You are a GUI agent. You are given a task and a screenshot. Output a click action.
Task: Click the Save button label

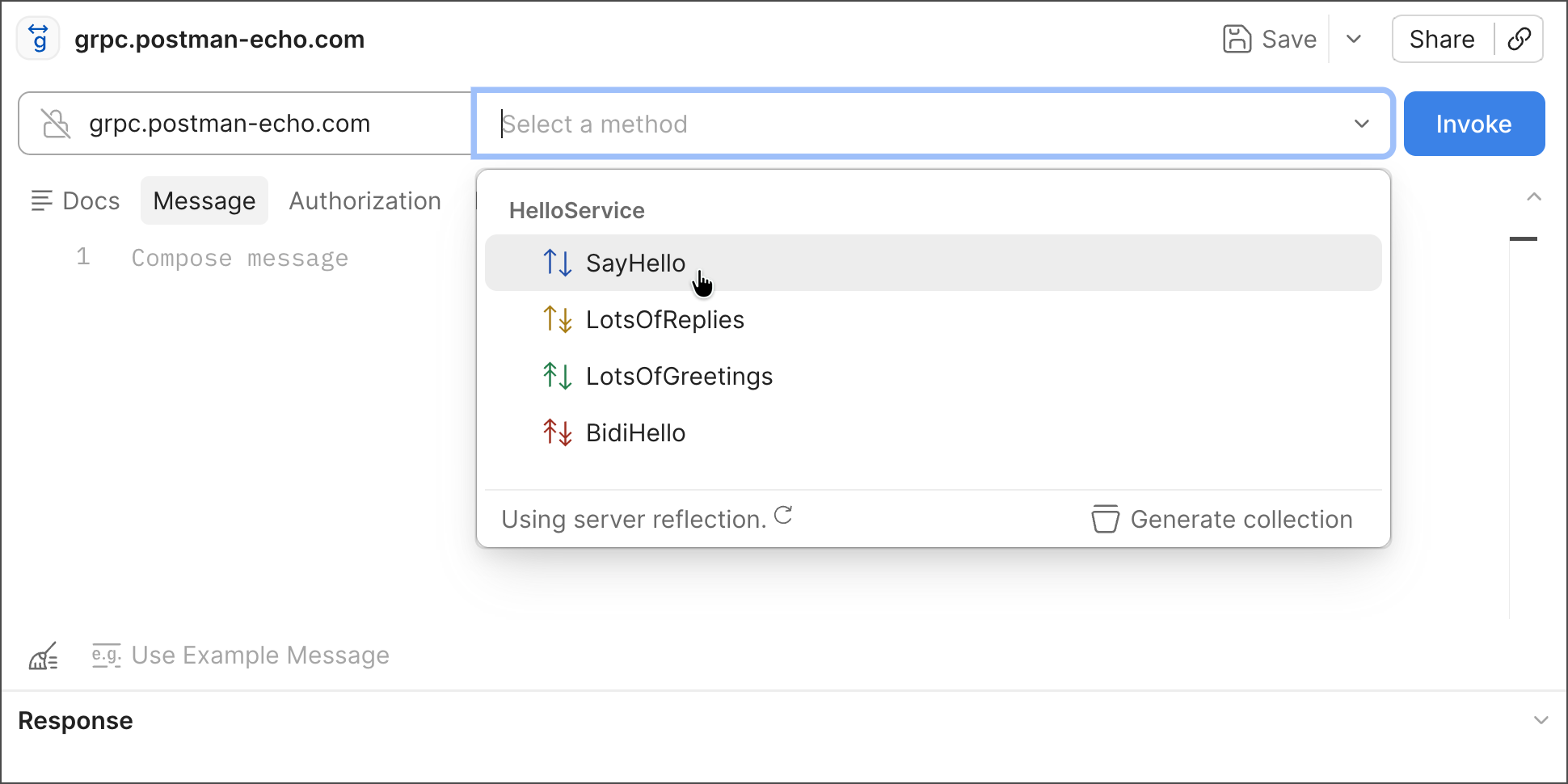pos(1289,39)
